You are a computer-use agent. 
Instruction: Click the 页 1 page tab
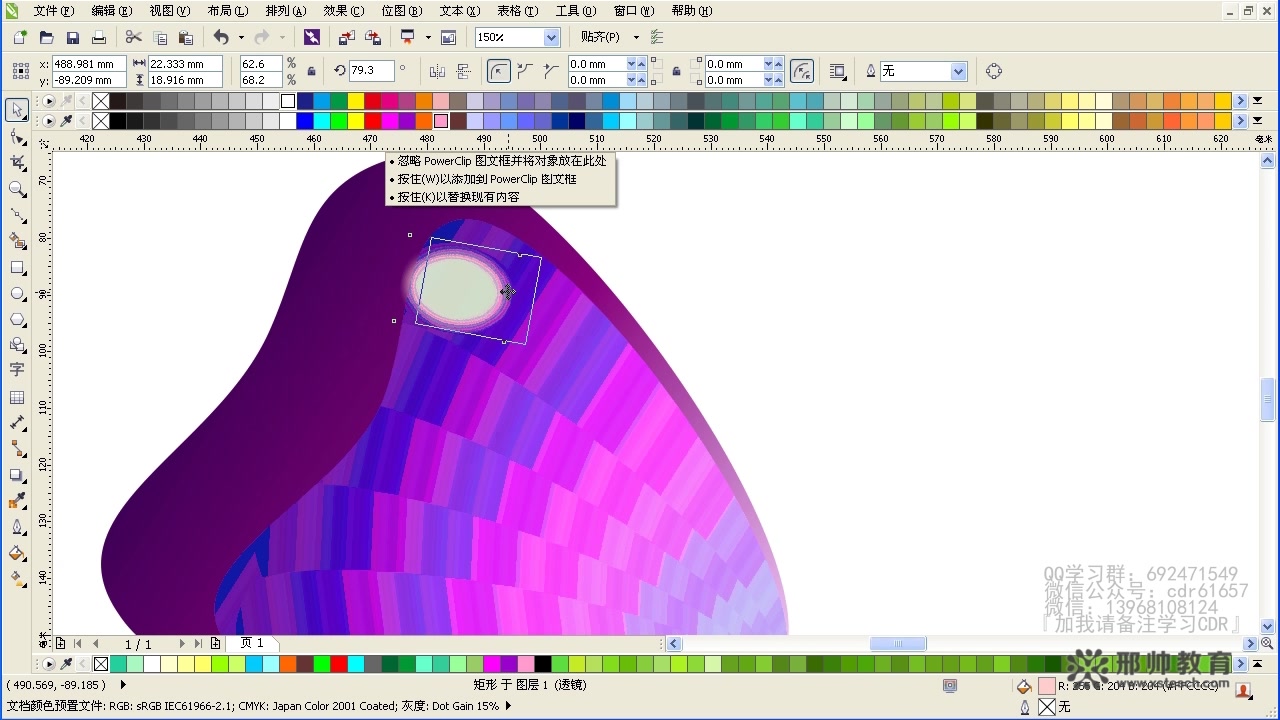point(252,643)
